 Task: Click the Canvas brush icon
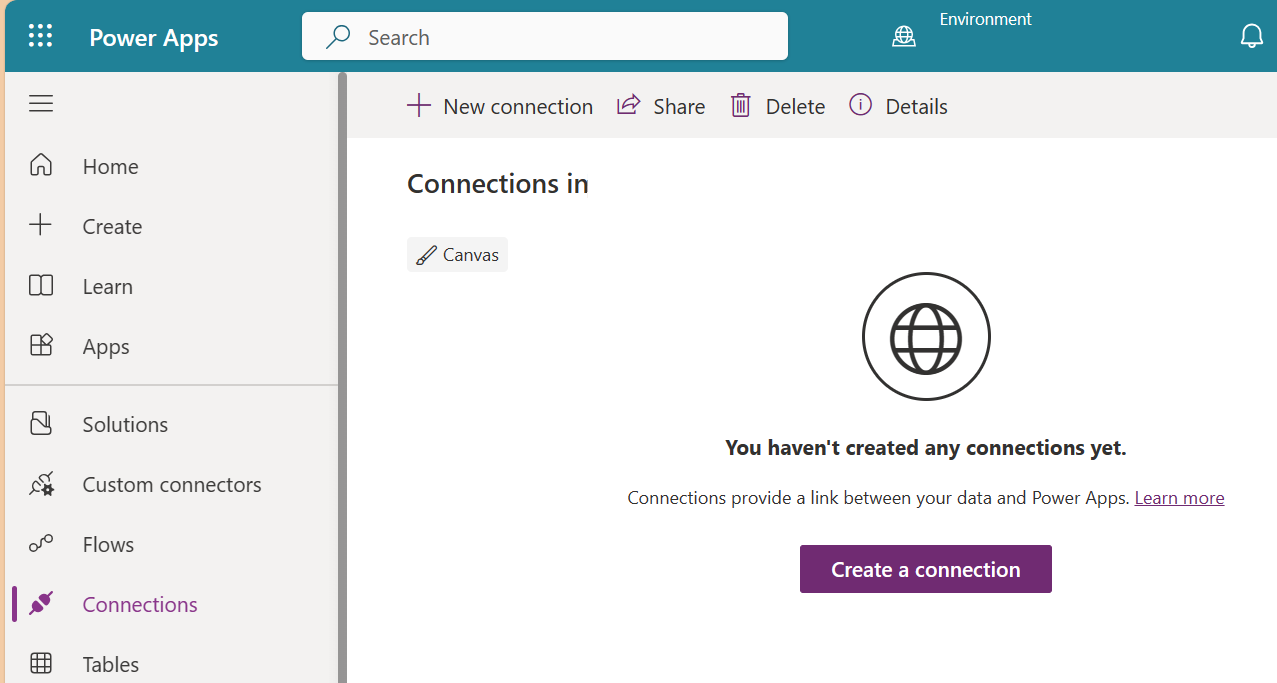(x=426, y=255)
